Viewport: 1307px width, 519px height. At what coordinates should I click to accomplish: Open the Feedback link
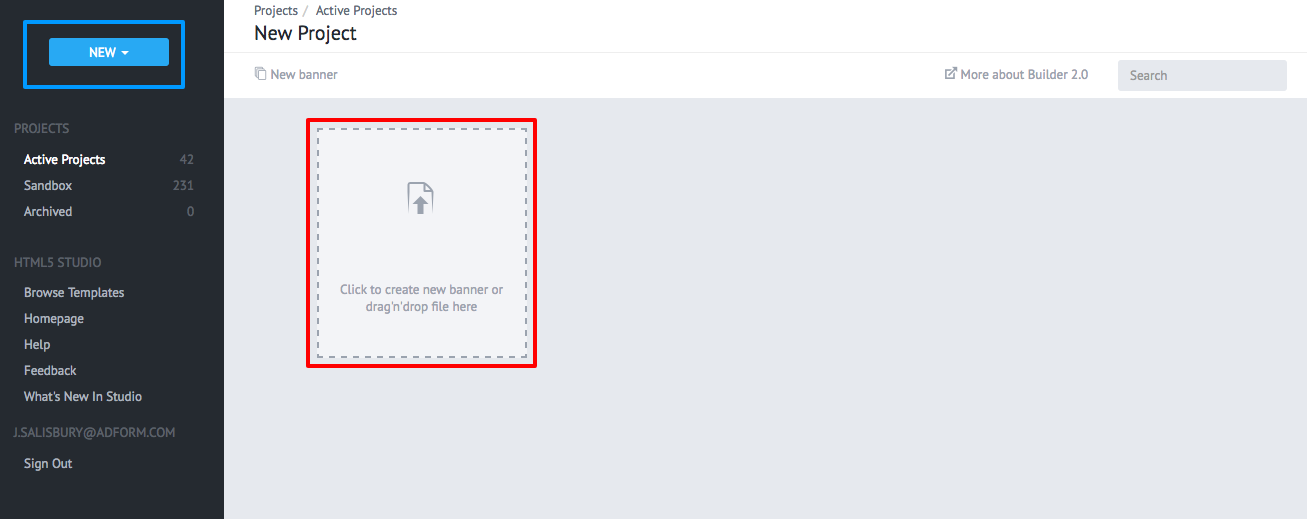pyautogui.click(x=50, y=370)
